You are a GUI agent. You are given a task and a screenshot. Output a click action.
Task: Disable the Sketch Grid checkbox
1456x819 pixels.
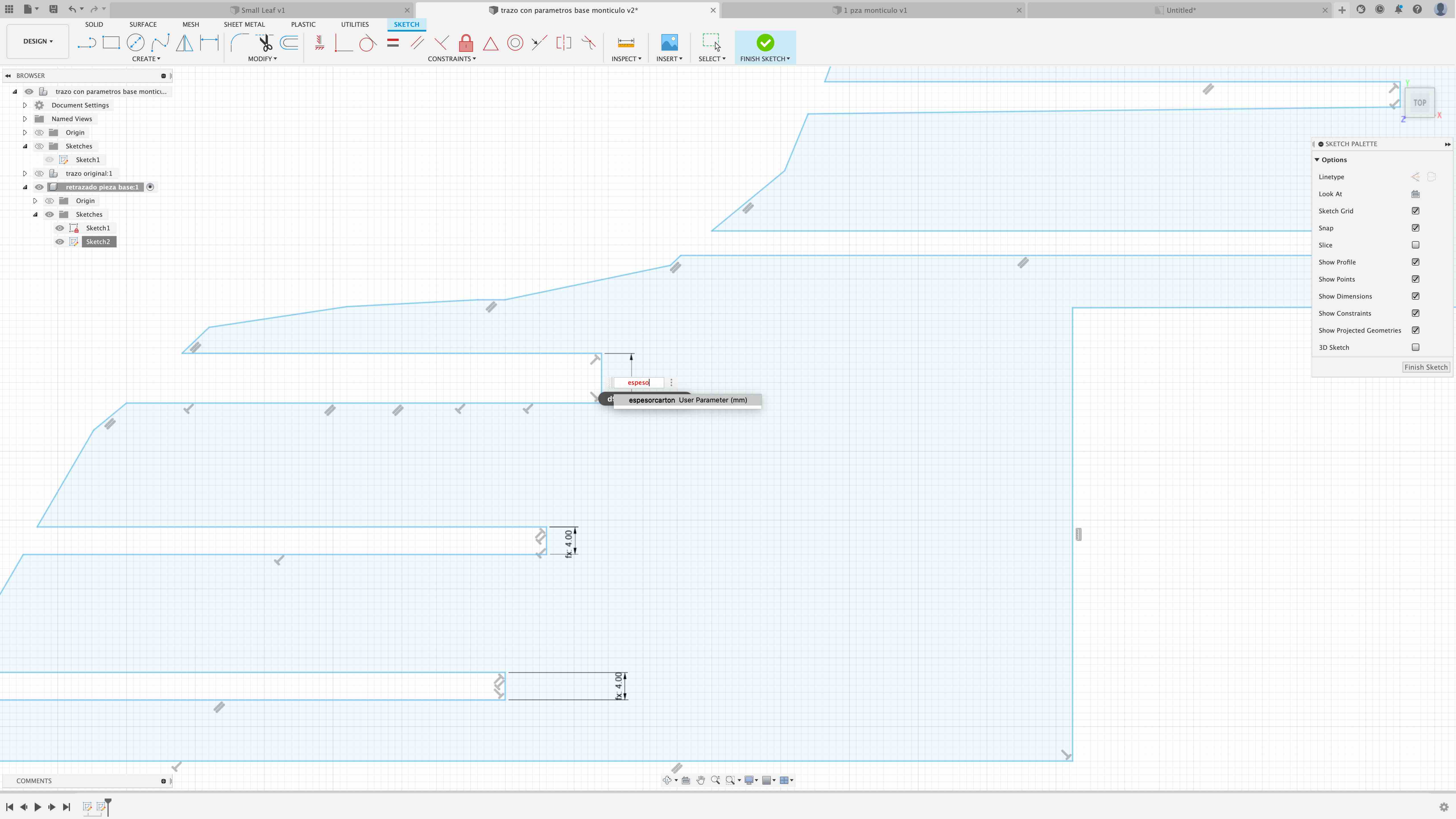coord(1415,211)
